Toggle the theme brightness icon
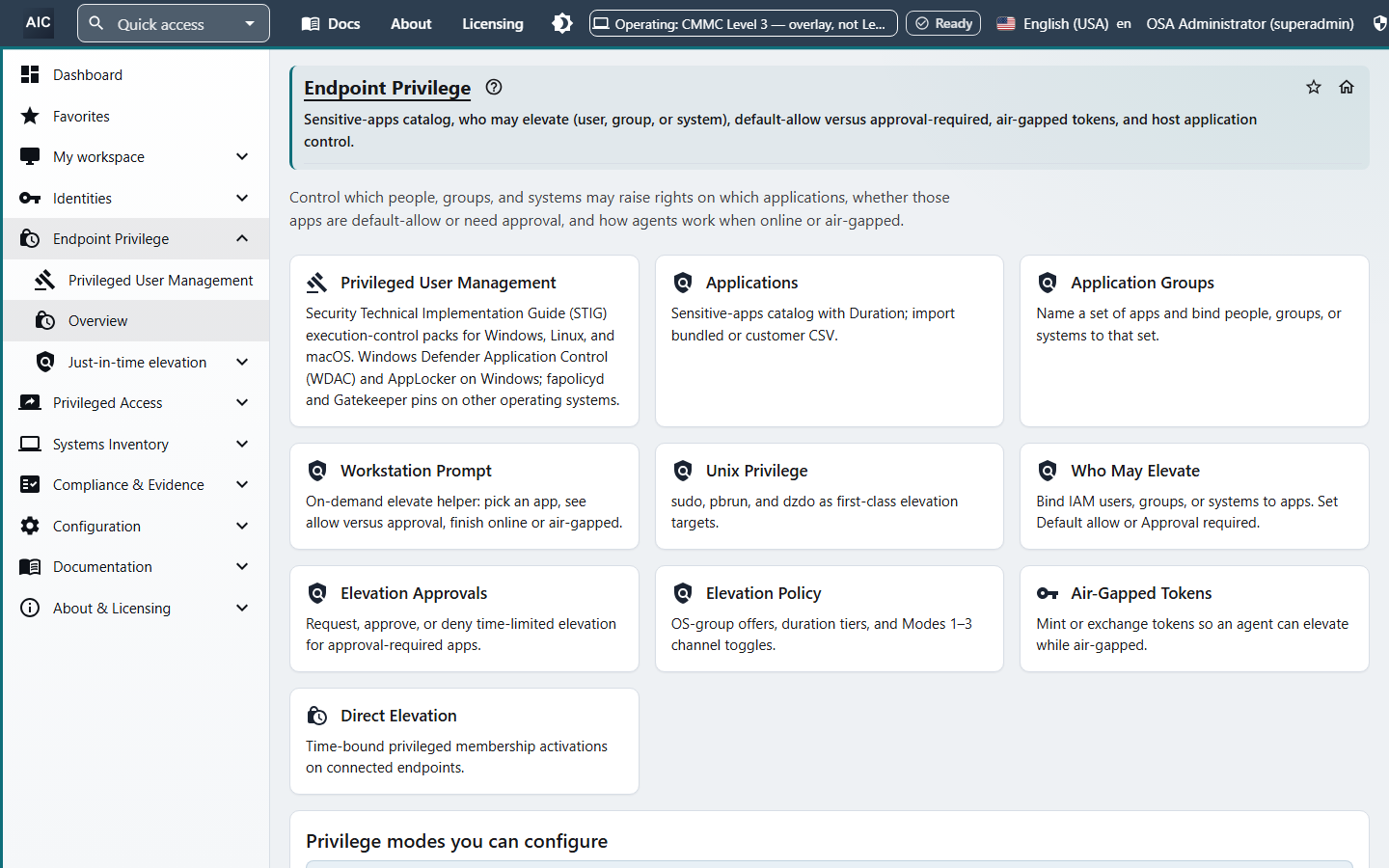This screenshot has width=1389, height=868. [x=562, y=23]
